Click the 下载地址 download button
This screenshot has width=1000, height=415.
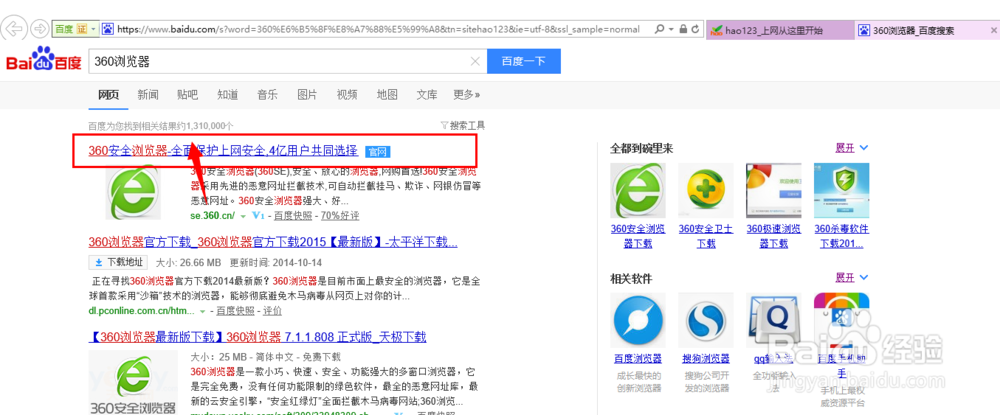click(118, 262)
